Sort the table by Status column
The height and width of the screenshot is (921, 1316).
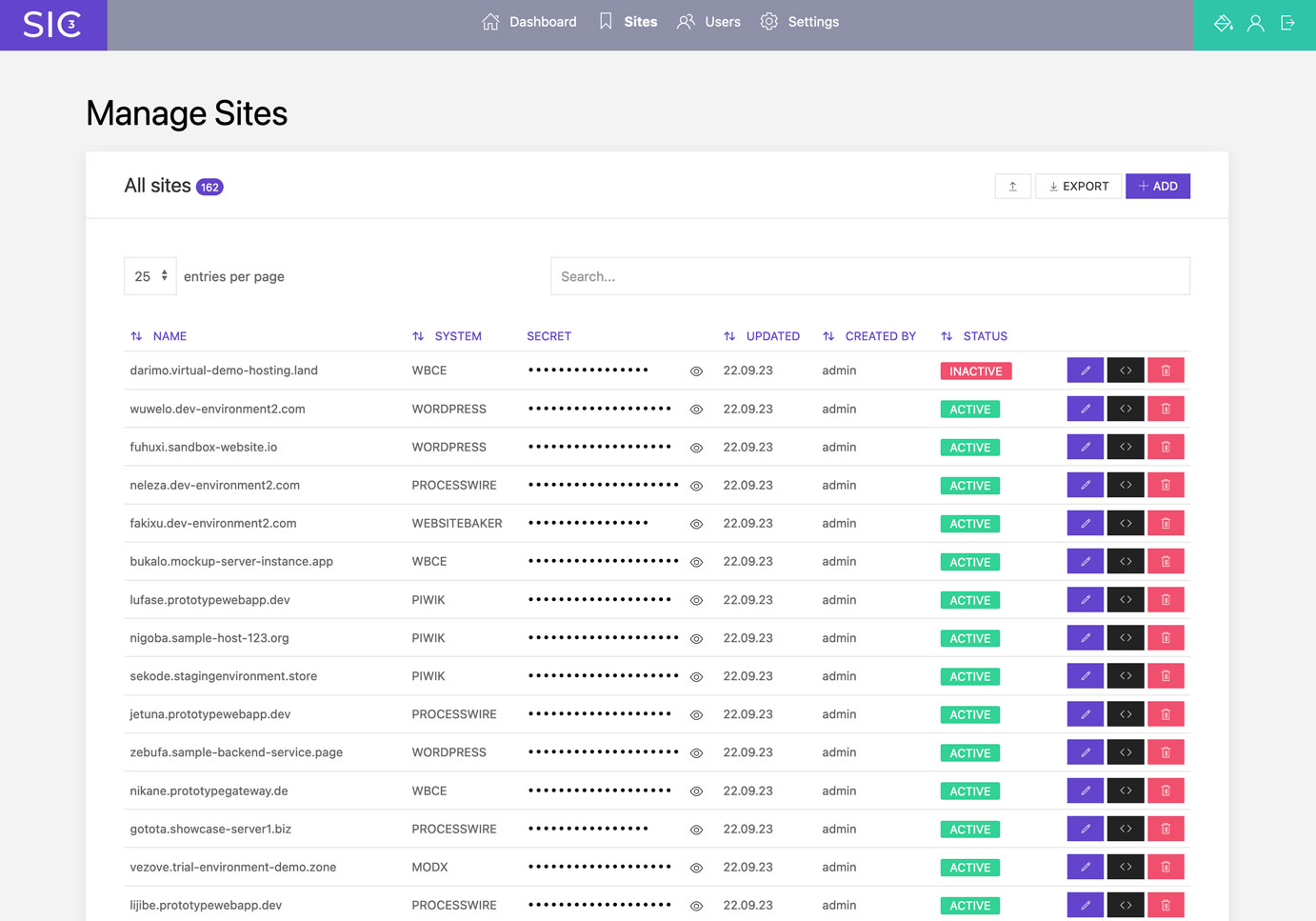(974, 336)
